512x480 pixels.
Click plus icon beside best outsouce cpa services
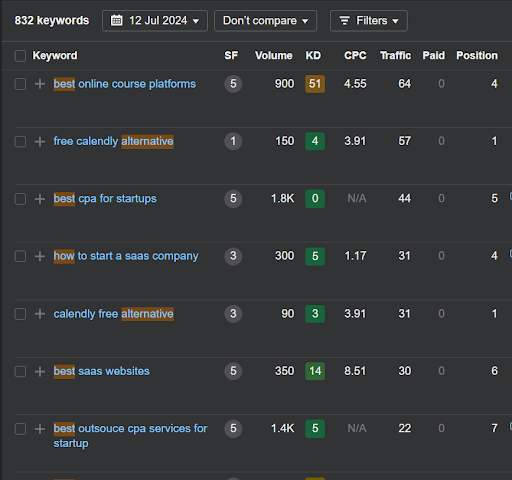pos(40,429)
